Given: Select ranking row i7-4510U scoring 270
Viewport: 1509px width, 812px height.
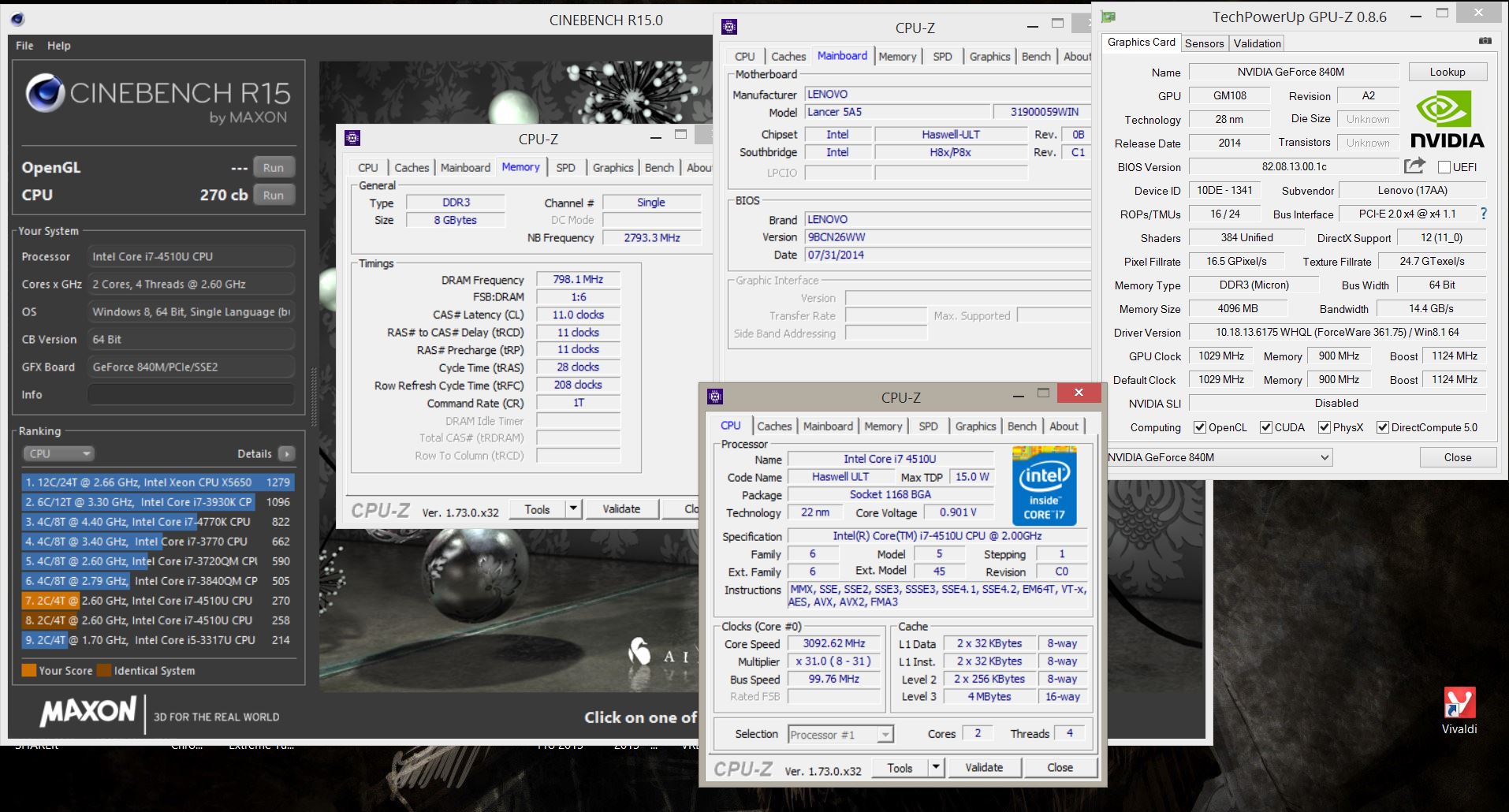Looking at the screenshot, I should [158, 600].
